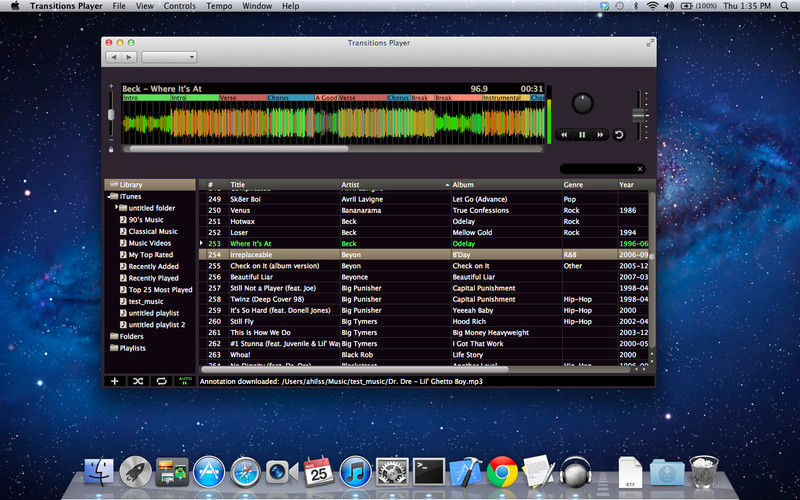Click the plus zoom-in icon beside waveform
The image size is (800, 500).
(111, 86)
